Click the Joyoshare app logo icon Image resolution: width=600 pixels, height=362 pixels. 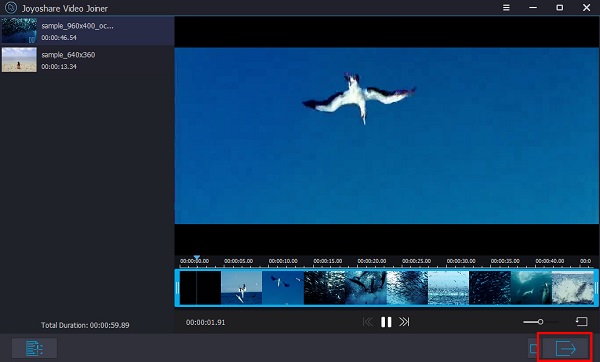click(x=11, y=8)
